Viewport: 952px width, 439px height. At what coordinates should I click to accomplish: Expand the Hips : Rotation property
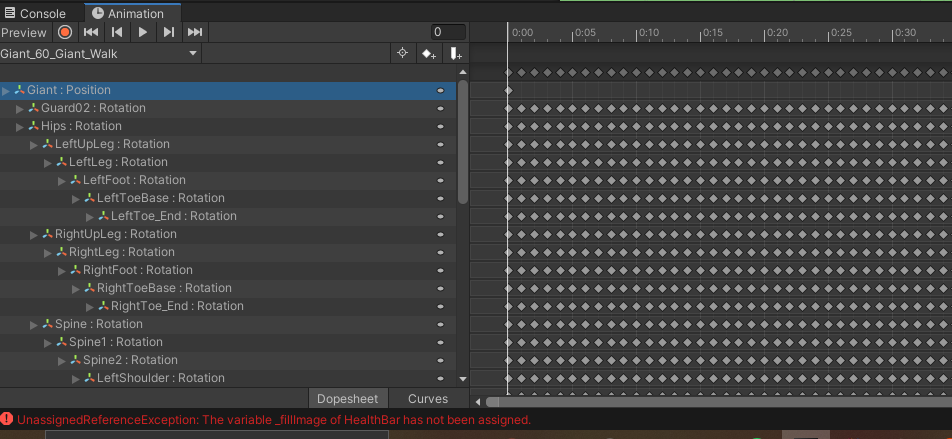pyautogui.click(x=20, y=127)
